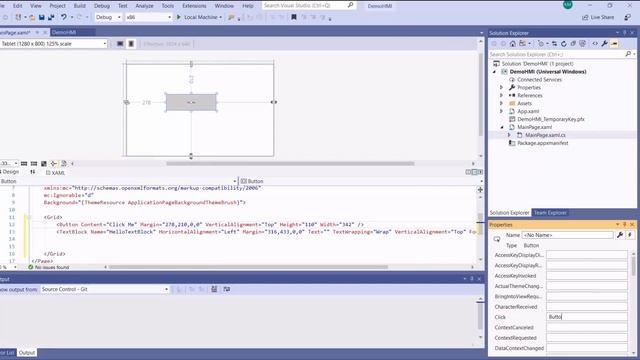Open the Edit menu

(18, 6)
